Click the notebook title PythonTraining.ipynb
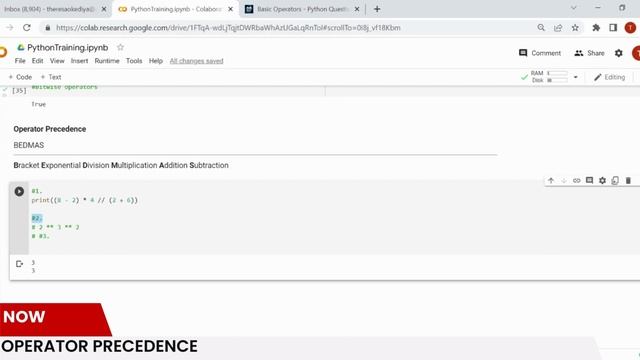 point(68,47)
